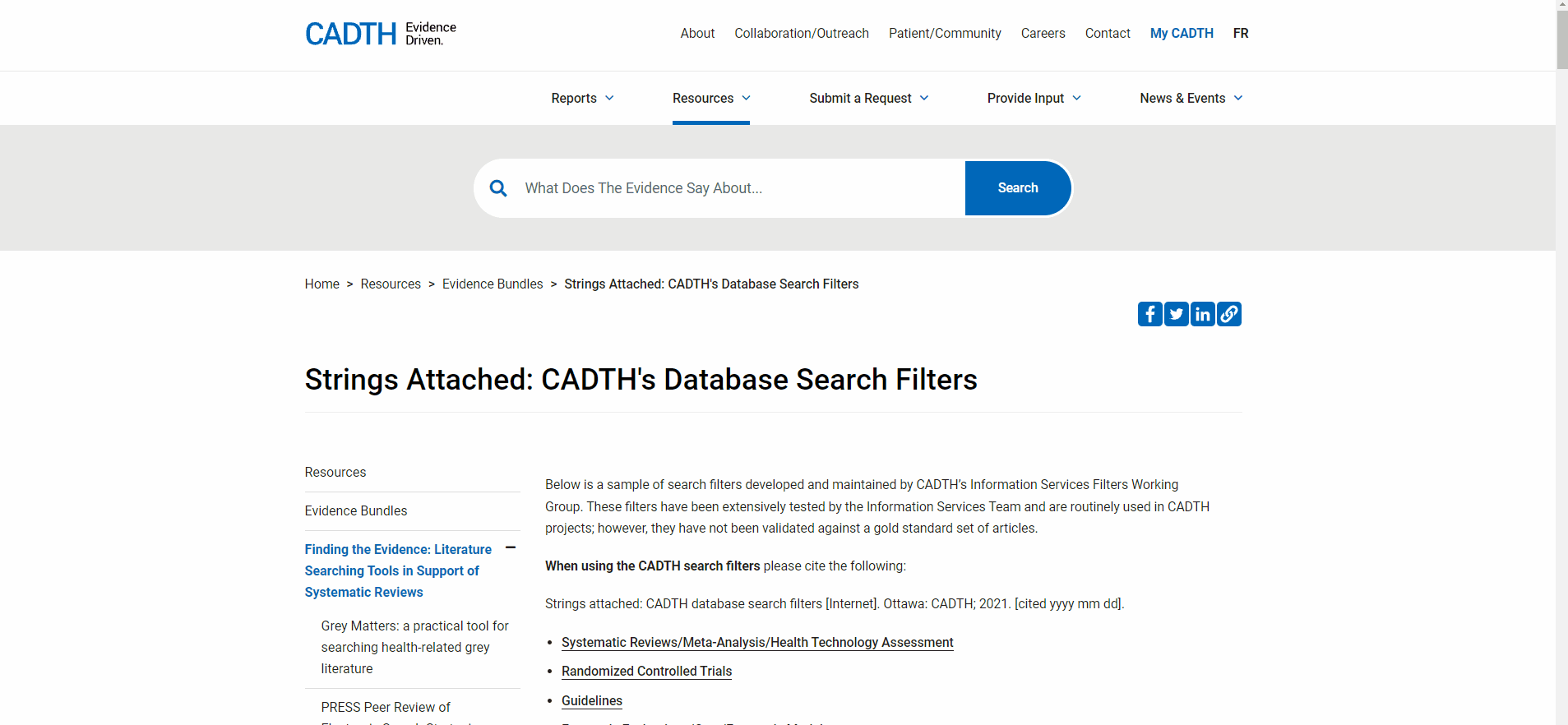This screenshot has width=1568, height=725.
Task: Click the page vertical scrollbar
Action: (1561, 362)
